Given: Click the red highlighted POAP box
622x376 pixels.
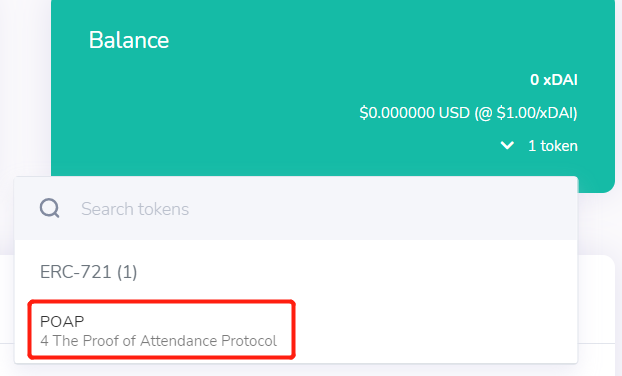Looking at the screenshot, I should (x=161, y=330).
